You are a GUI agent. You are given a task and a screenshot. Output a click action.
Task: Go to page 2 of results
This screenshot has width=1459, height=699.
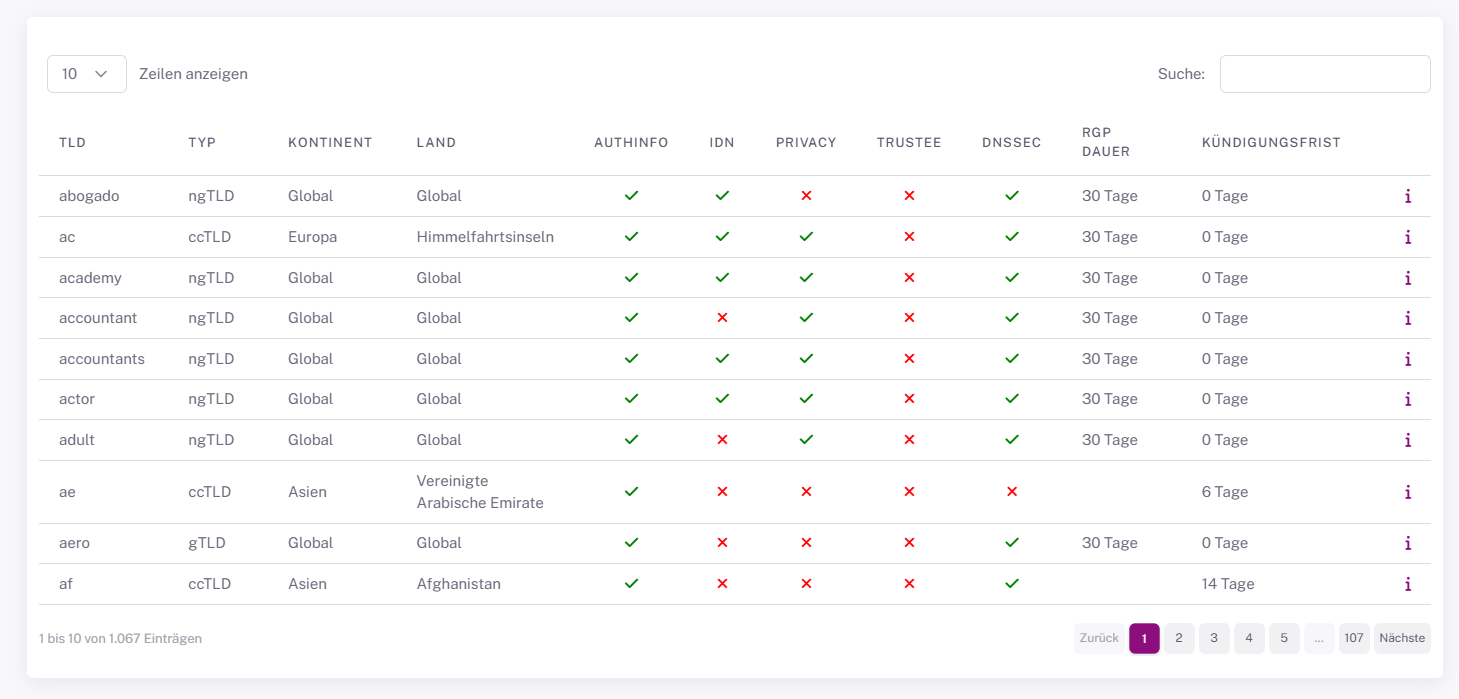1179,638
